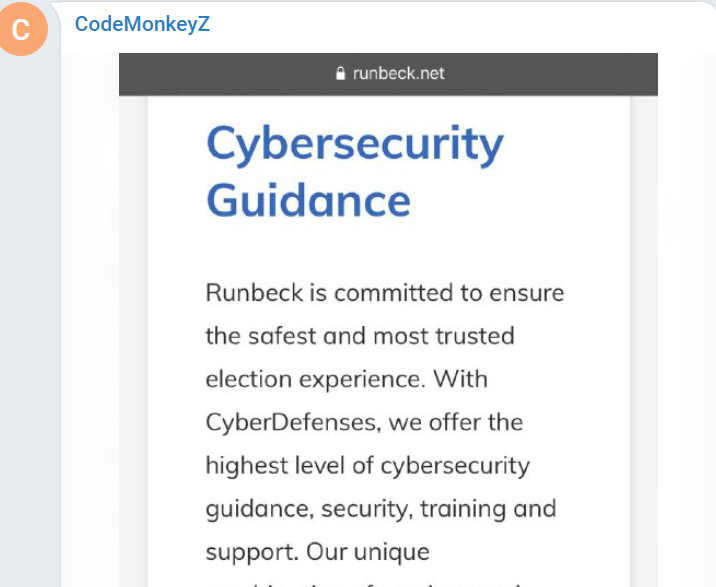Click the word Runbeck starting the paragraph
The width and height of the screenshot is (716, 587).
pyautogui.click(x=254, y=293)
